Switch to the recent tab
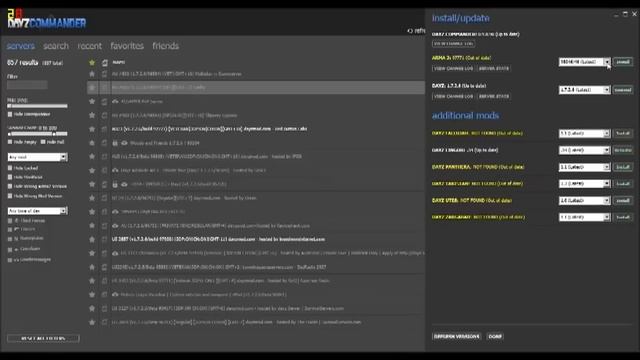This screenshot has width=640, height=360. [89, 46]
